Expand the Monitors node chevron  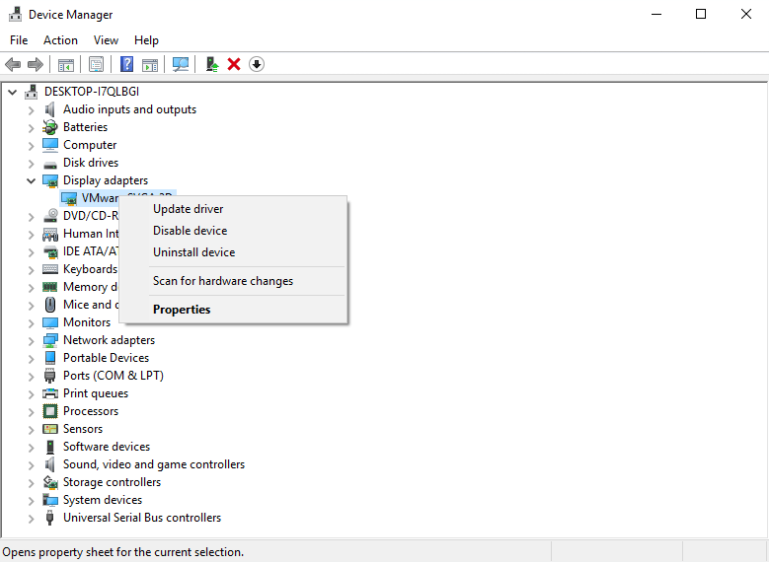click(31, 323)
